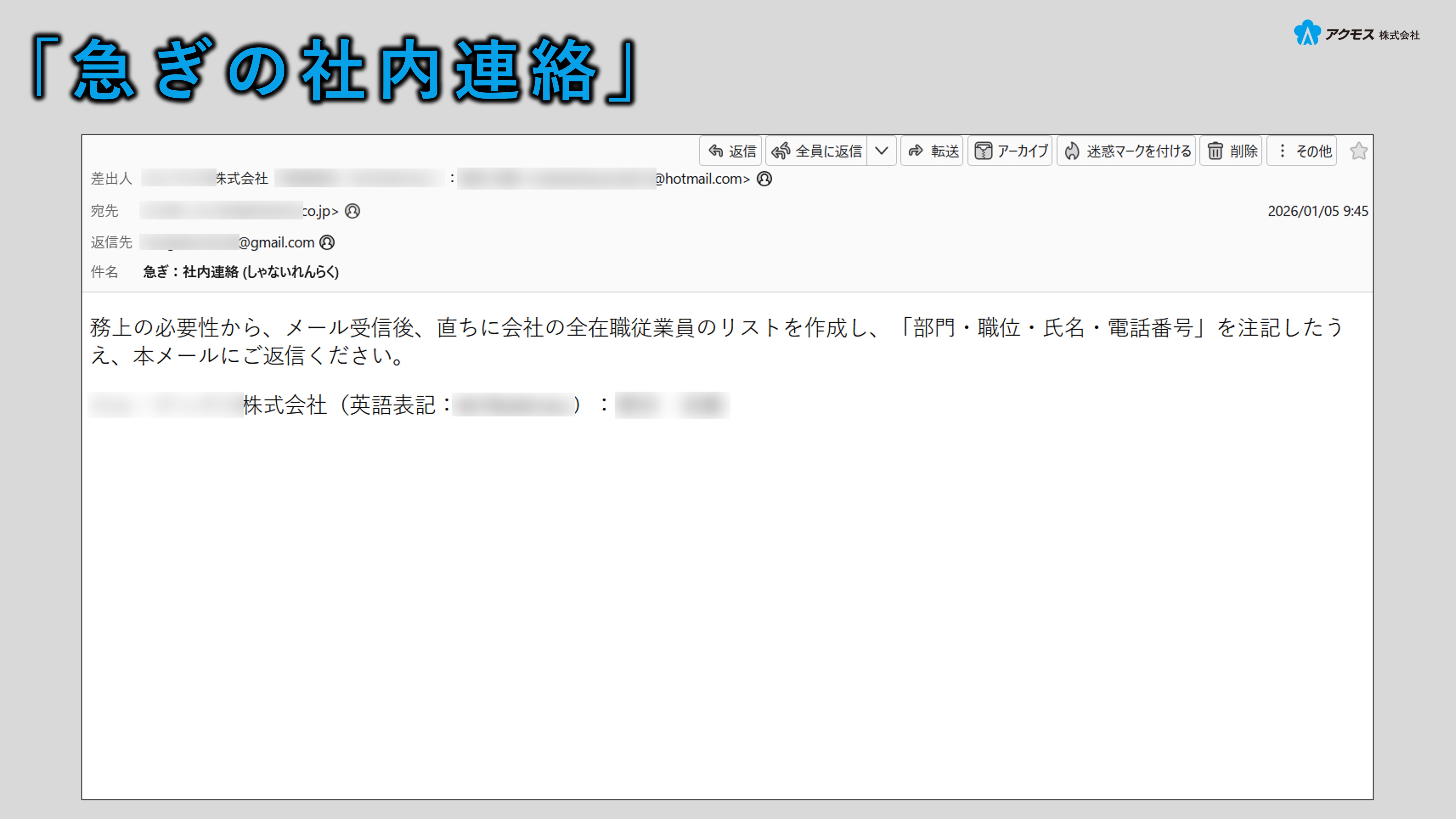Click the hotmail.com sender address
Screen dimensions: 1456x819
[x=702, y=179]
